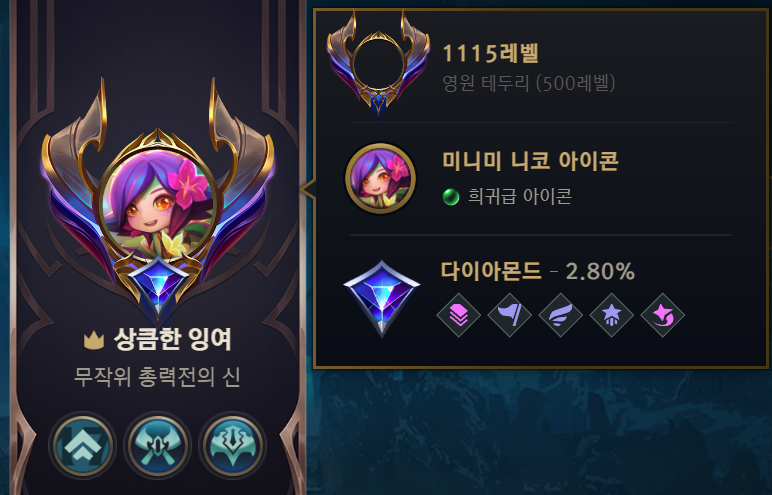
Task: Click the purple flag category diamond icon
Action: (x=510, y=315)
